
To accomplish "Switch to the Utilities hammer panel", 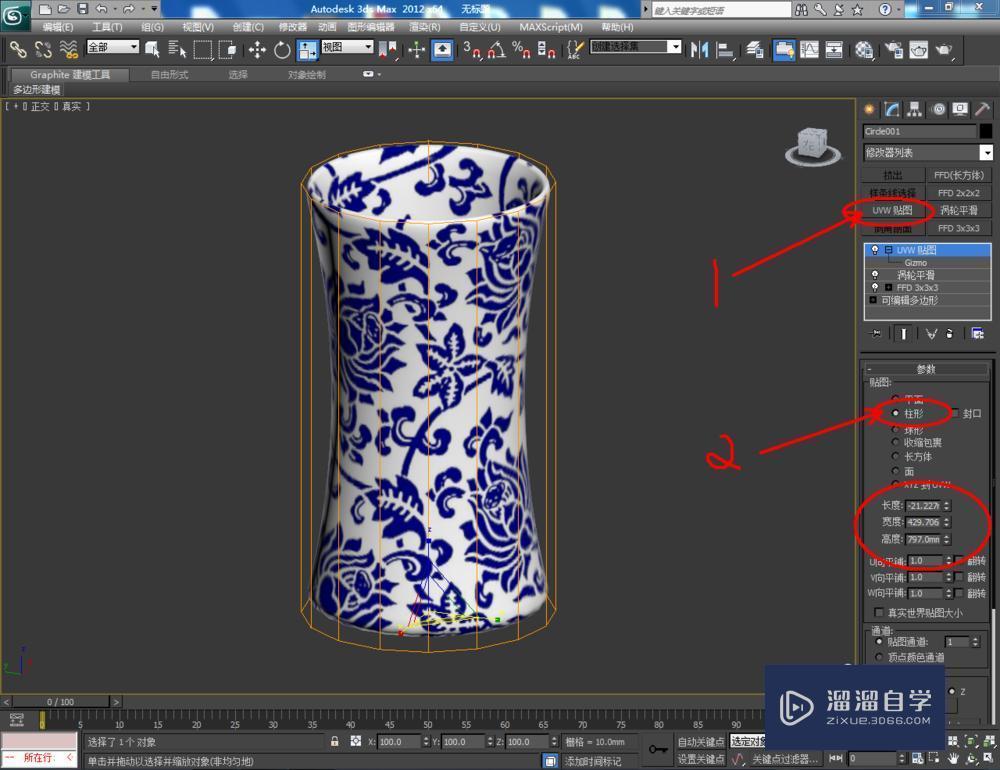I will click(x=983, y=110).
